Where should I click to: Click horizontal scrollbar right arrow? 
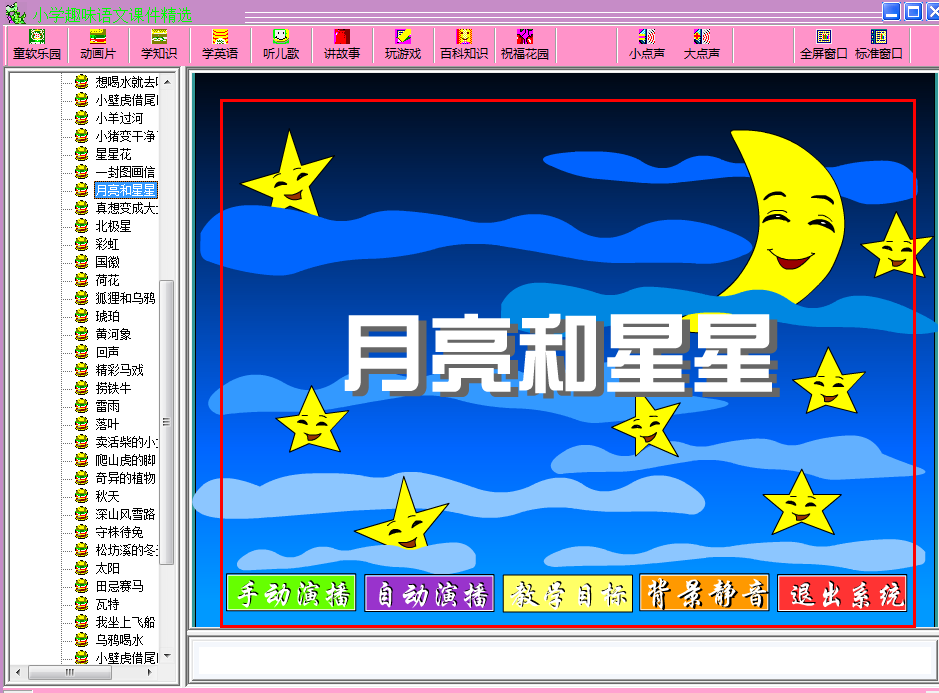pos(150,672)
